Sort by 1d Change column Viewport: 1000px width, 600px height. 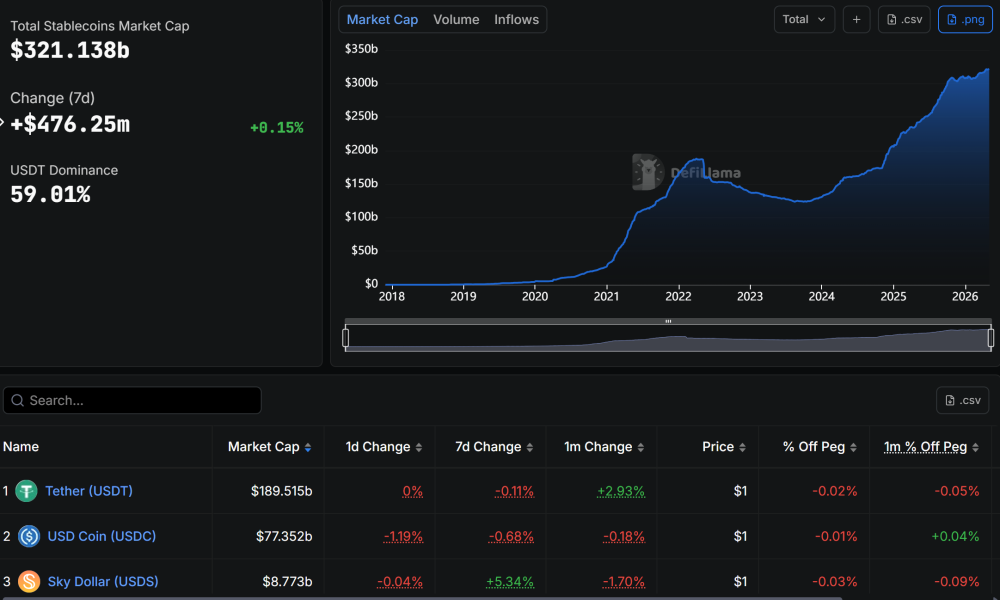point(384,447)
